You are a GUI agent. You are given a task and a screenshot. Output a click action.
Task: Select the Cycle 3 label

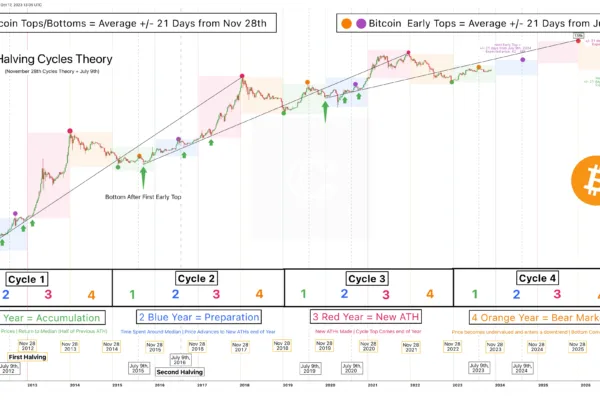(367, 279)
